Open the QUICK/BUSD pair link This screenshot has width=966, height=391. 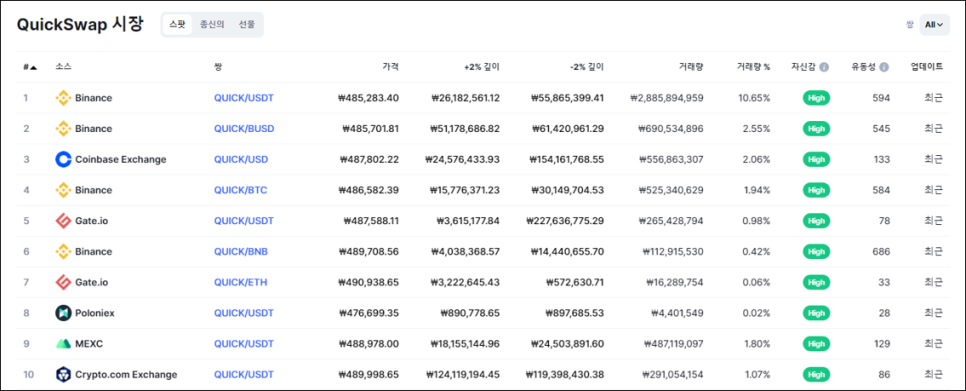point(244,129)
